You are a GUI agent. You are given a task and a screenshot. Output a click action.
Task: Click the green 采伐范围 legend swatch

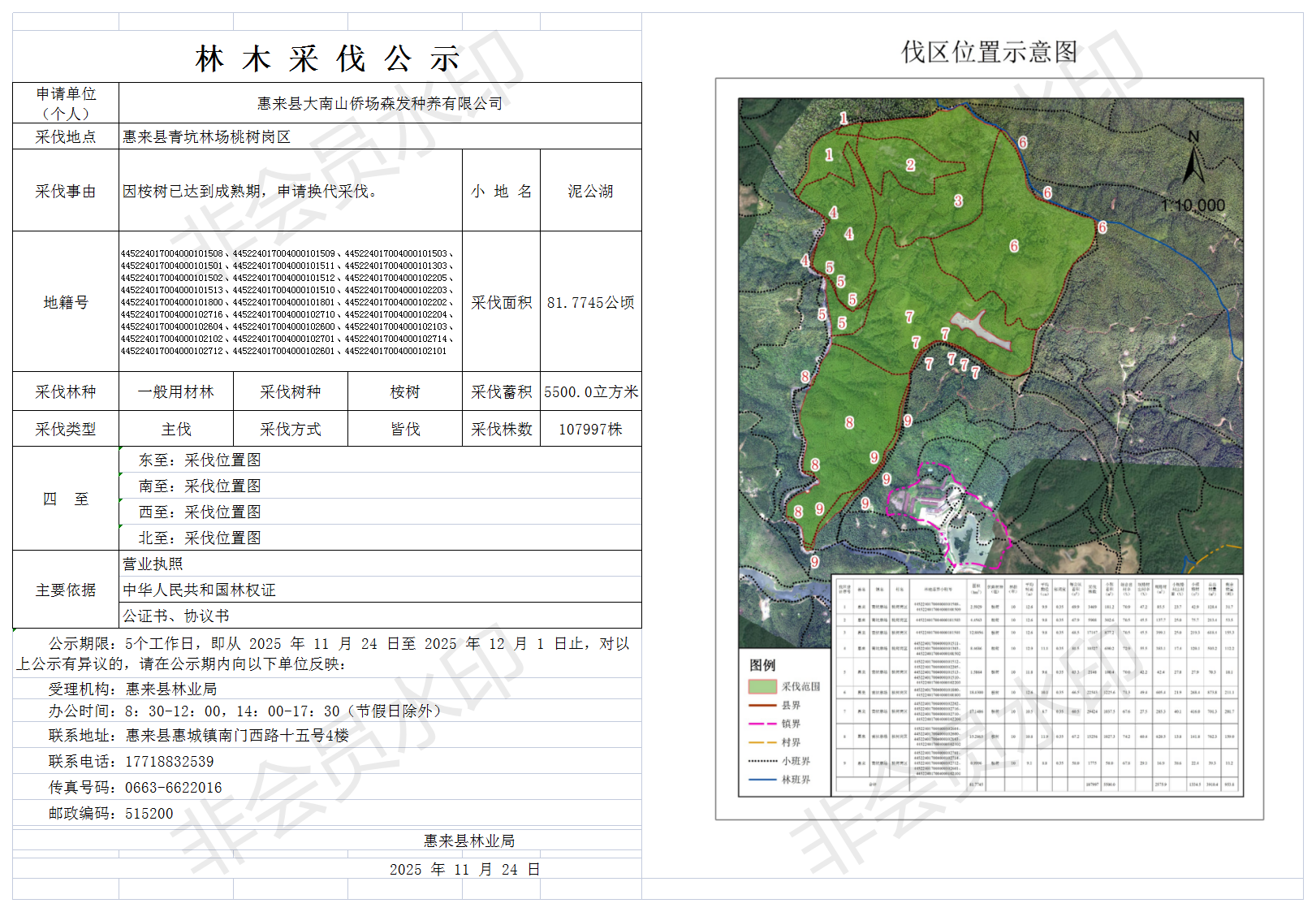762,686
